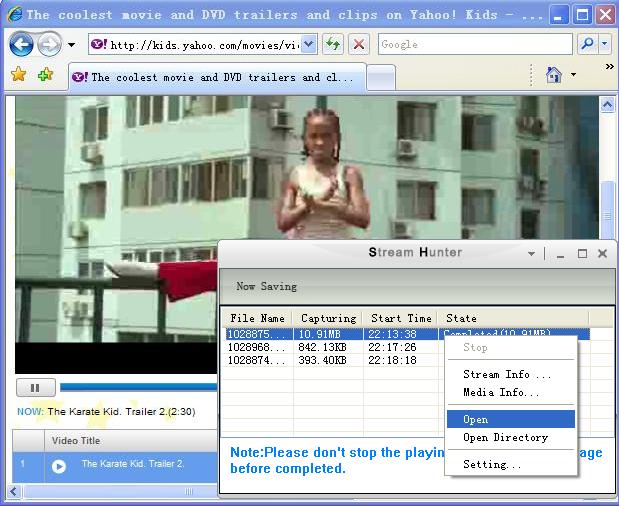Sort by the 'Start Time' column header
The image size is (619, 506).
coord(401,318)
